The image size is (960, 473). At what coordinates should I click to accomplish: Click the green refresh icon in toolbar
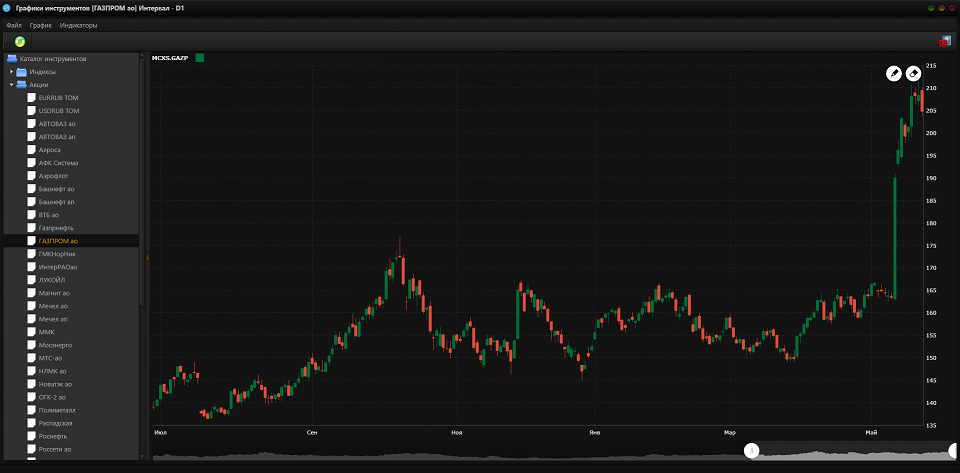tap(20, 41)
